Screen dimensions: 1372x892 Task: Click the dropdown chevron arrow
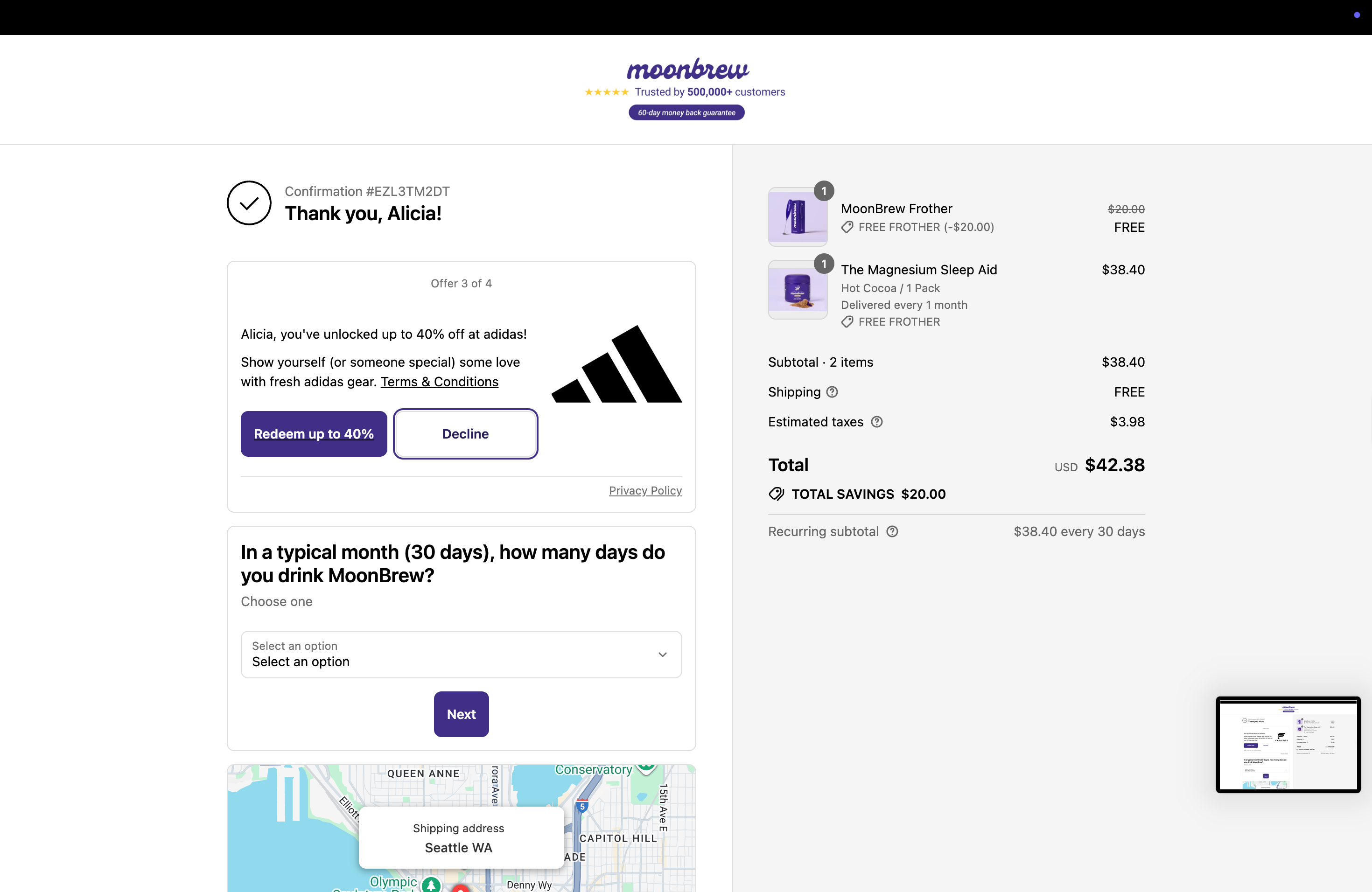[x=662, y=655]
